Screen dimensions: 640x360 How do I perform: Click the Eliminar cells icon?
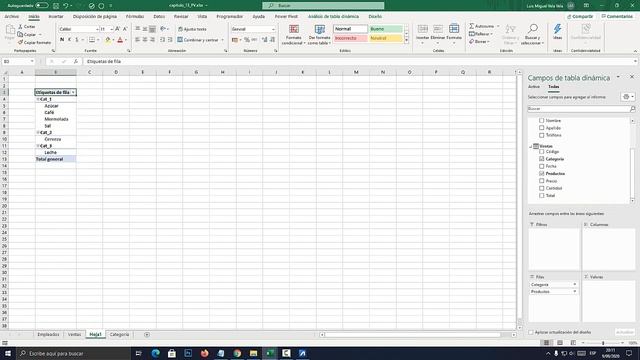[438, 29]
